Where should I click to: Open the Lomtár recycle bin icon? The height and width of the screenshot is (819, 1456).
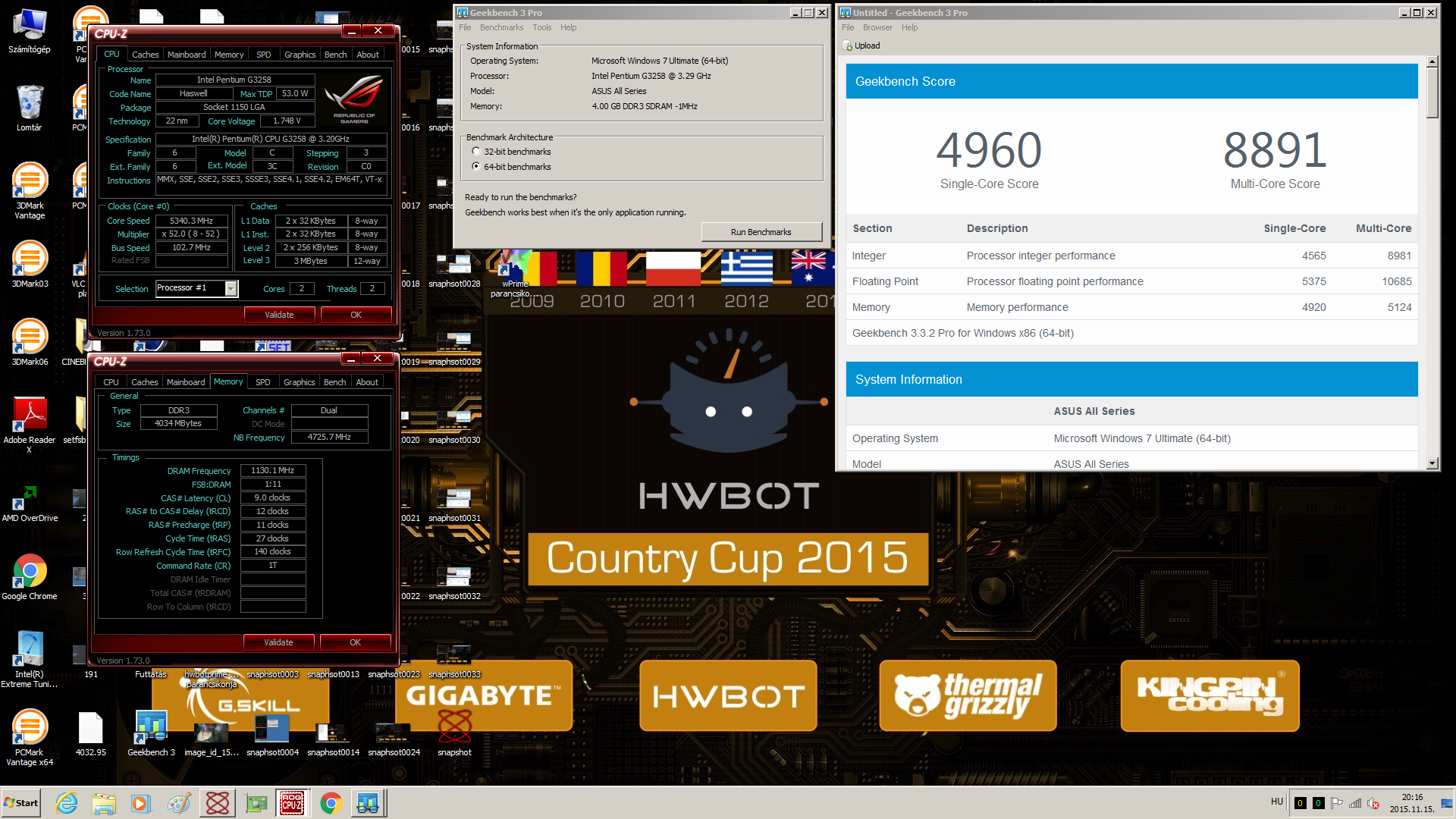coord(30,108)
